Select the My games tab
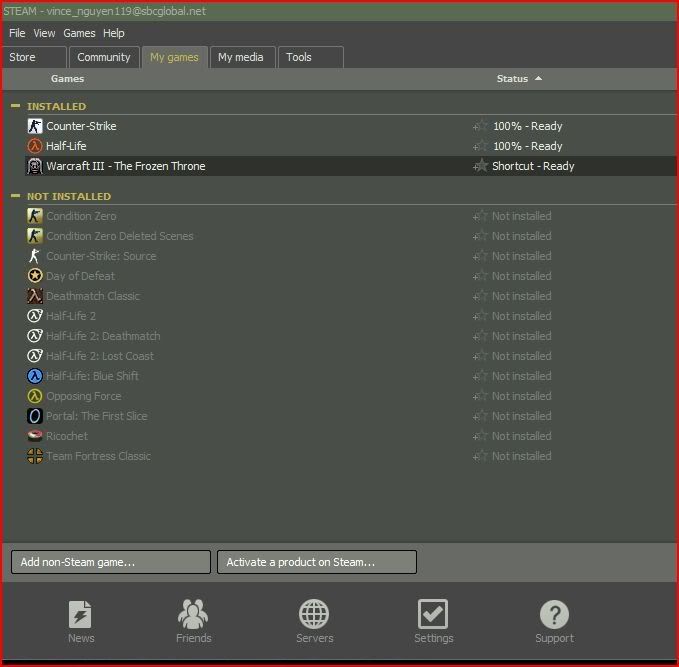Viewport: 679px width, 667px height. (175, 57)
